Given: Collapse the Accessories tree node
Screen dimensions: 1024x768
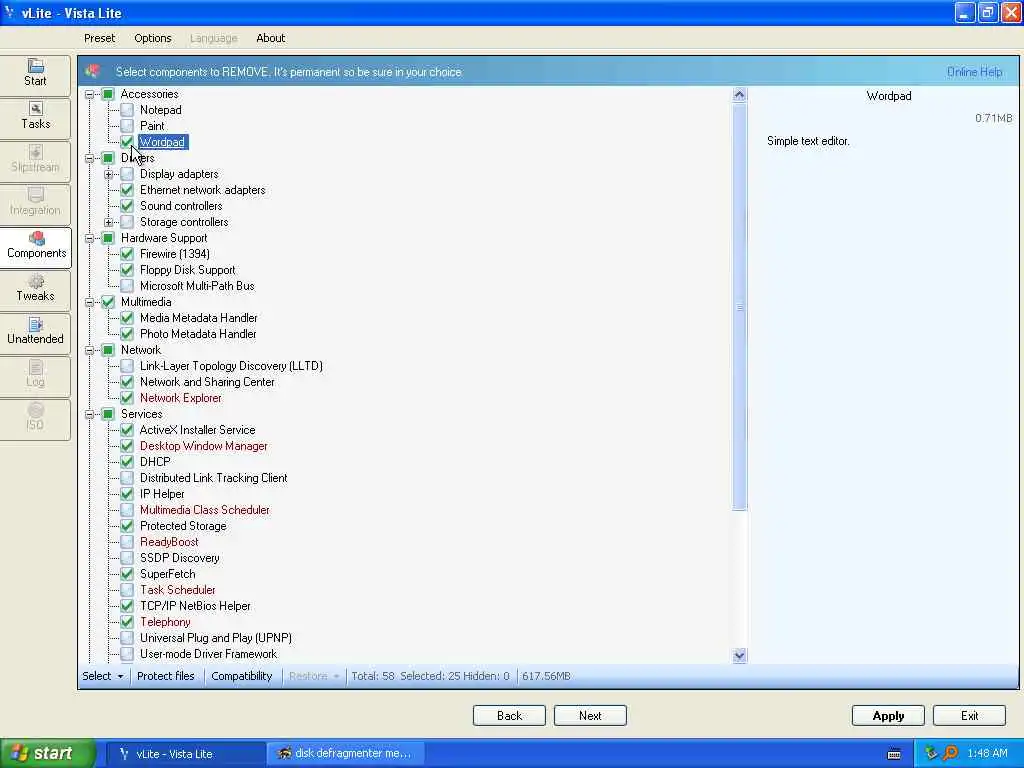Looking at the screenshot, I should pyautogui.click(x=89, y=94).
